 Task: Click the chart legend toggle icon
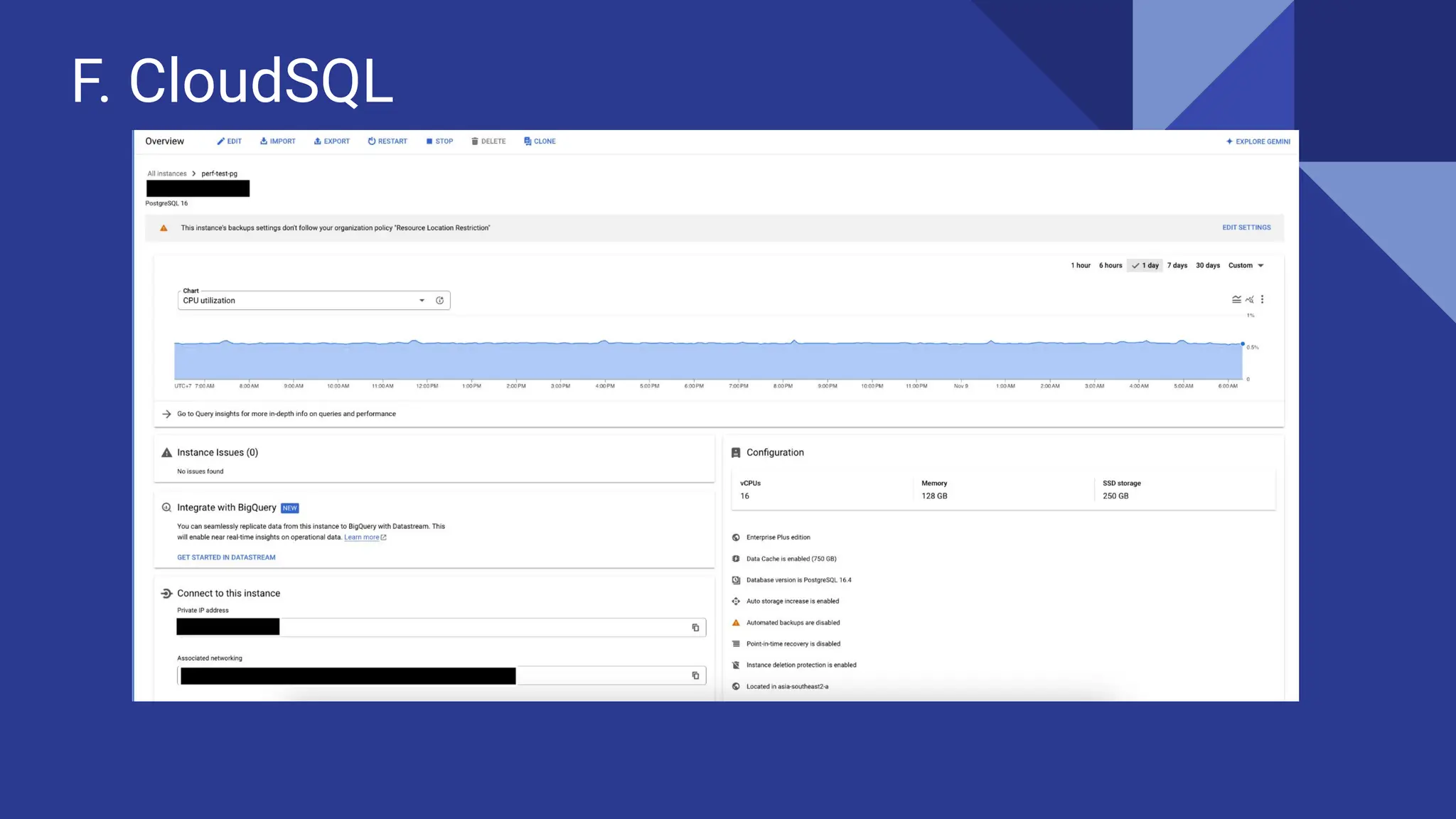coord(1236,299)
